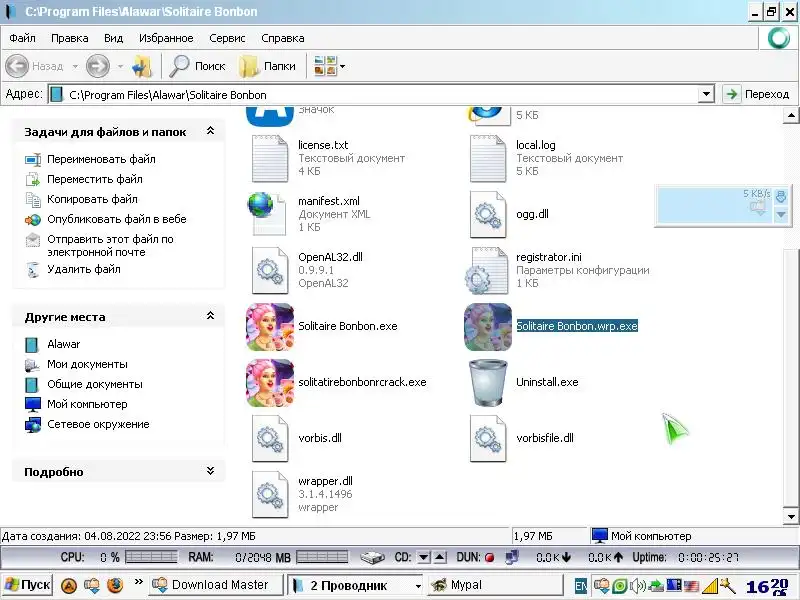Viewport: 800px width, 600px height.
Task: Click the DUN red indicator dot
Action: point(490,558)
